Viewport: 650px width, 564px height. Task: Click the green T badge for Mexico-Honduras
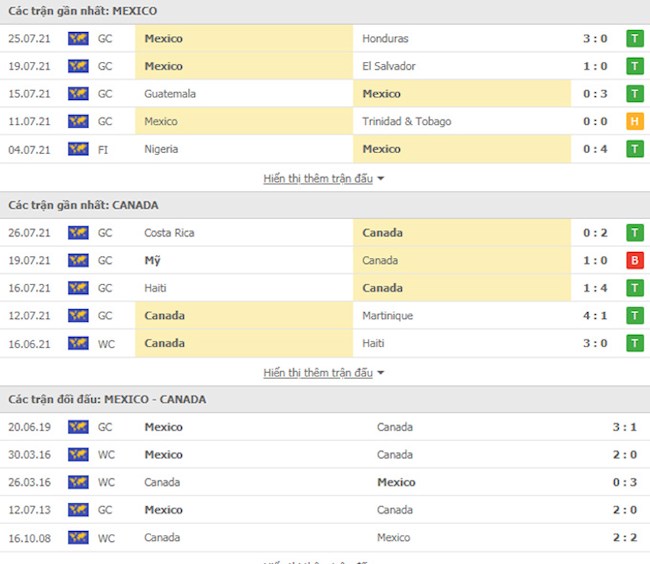[x=634, y=38]
